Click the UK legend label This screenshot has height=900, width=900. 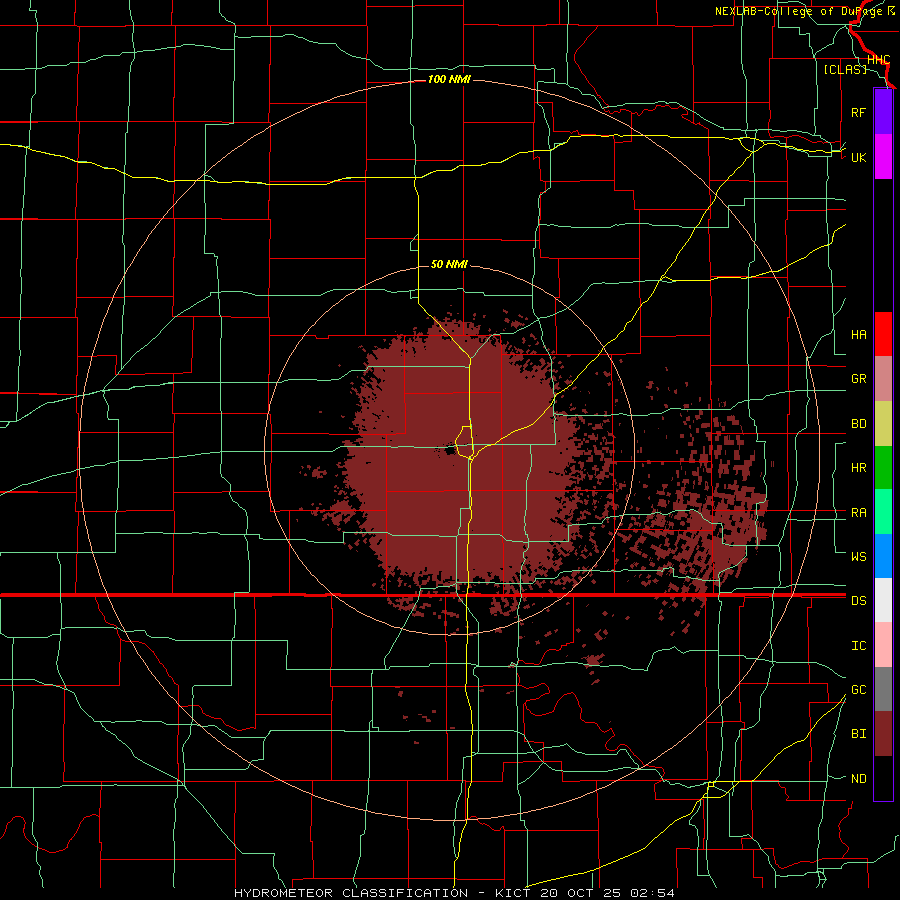(858, 157)
